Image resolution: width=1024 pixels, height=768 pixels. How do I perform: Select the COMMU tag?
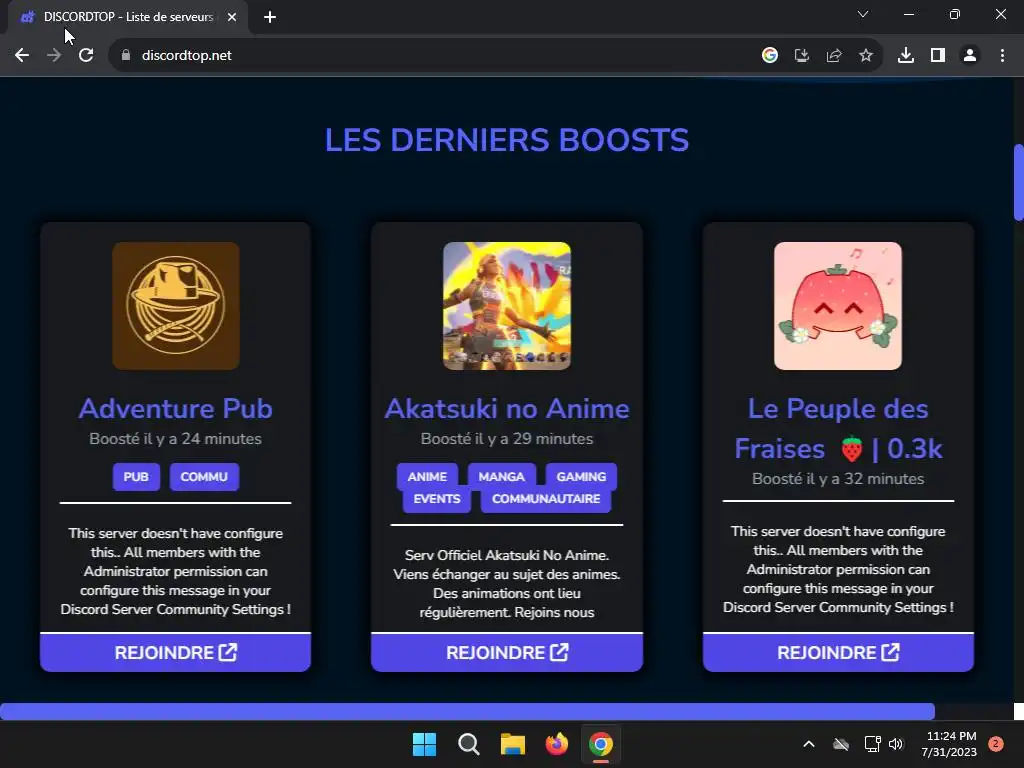pos(204,477)
